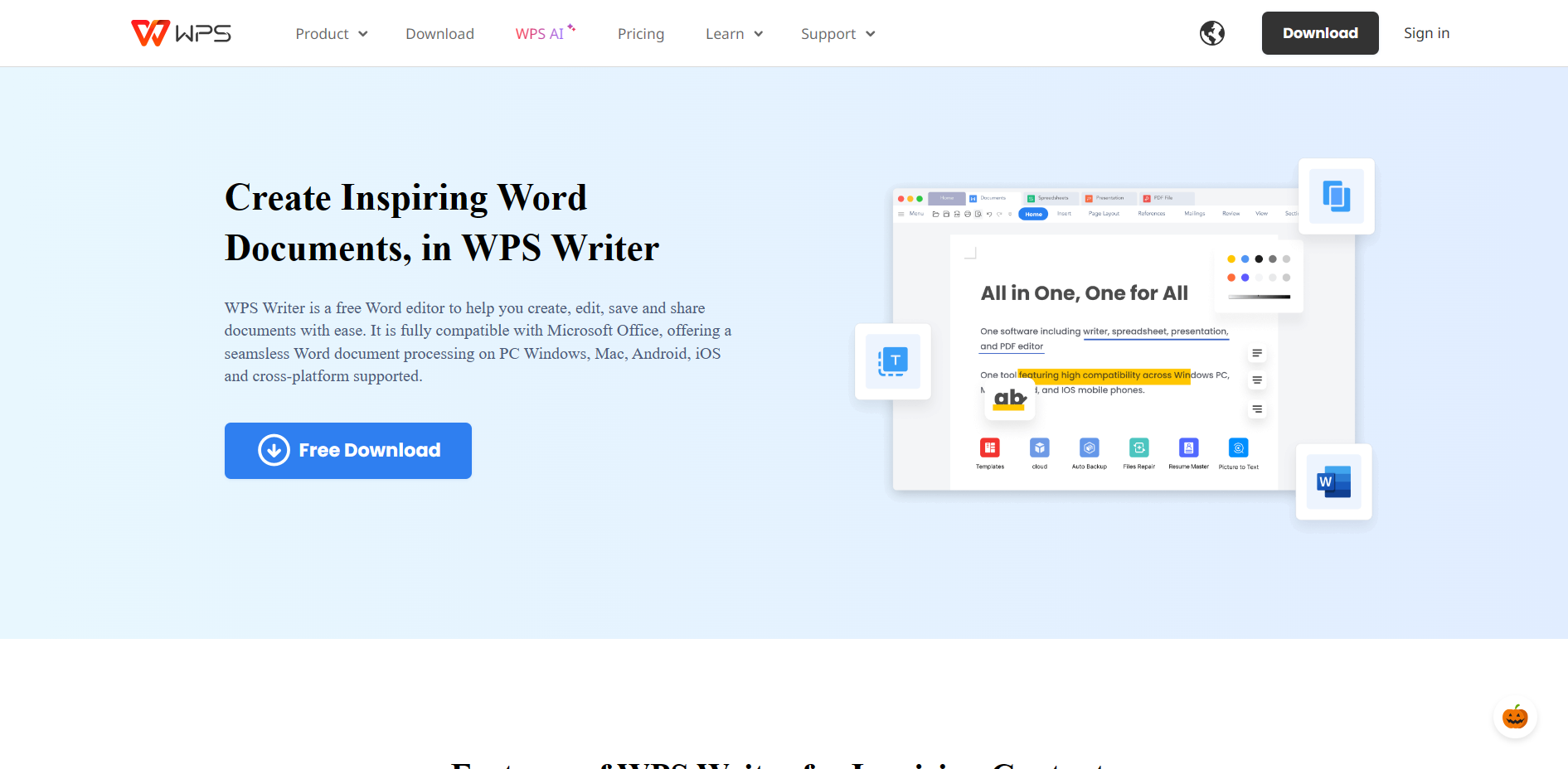Open the Pricing page
Image resolution: width=1568 pixels, height=769 pixels.
641,34
